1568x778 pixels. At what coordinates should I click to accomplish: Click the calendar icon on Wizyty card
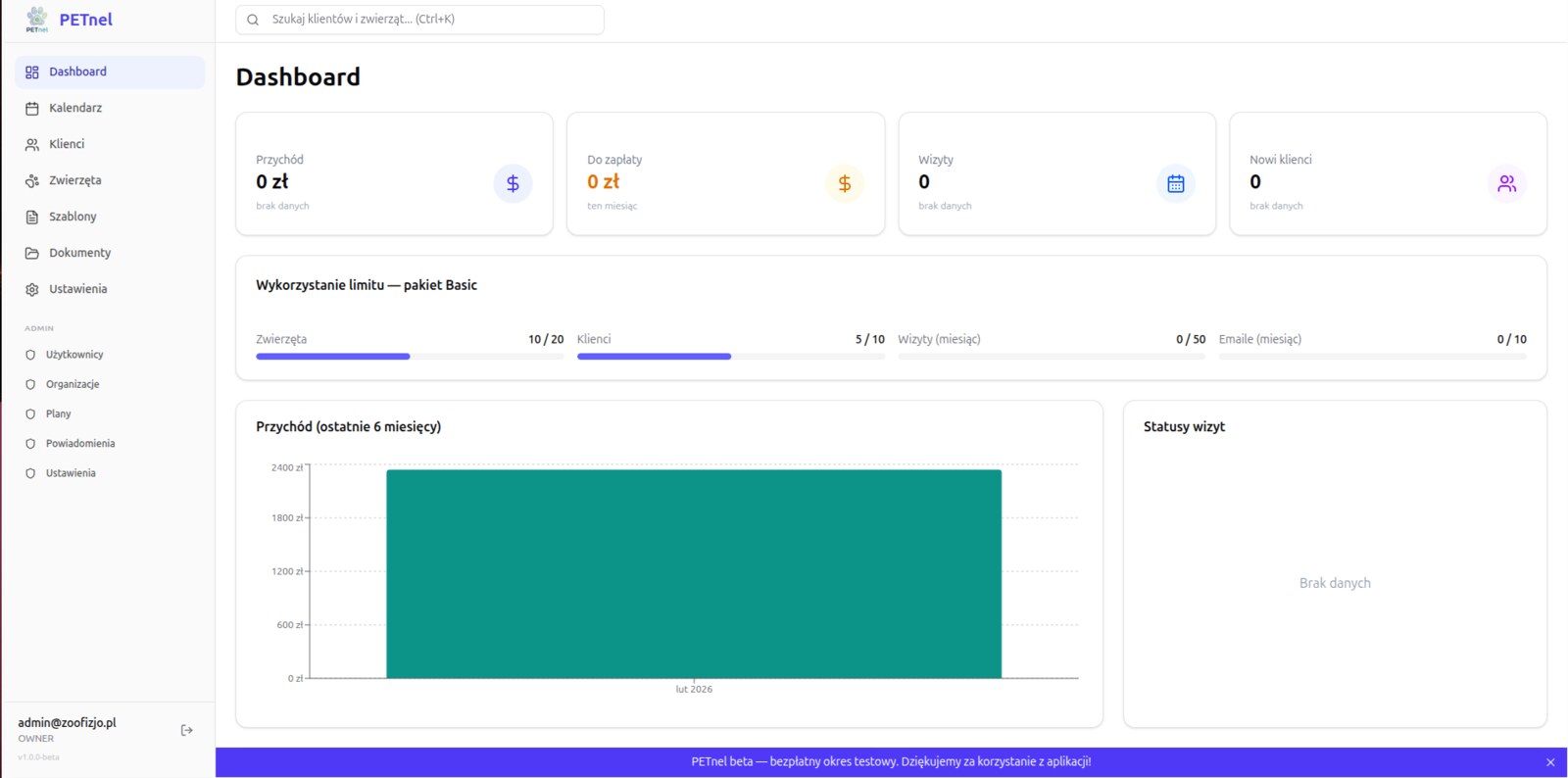1176,183
